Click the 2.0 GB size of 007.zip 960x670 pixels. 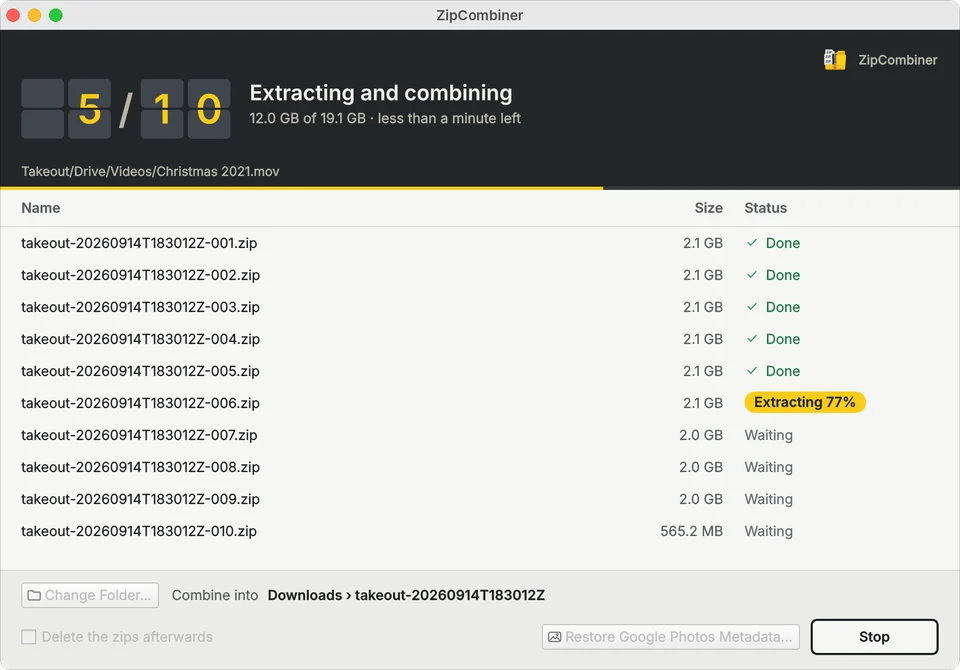point(701,435)
